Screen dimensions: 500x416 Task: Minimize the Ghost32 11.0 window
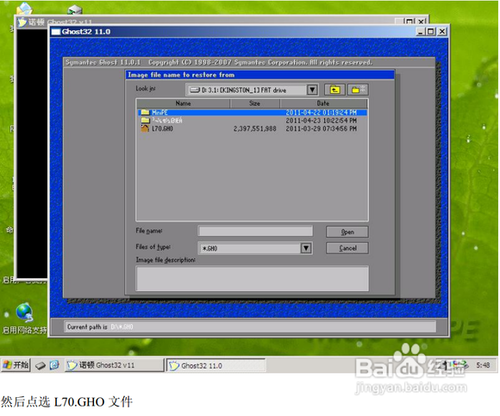tap(420, 32)
